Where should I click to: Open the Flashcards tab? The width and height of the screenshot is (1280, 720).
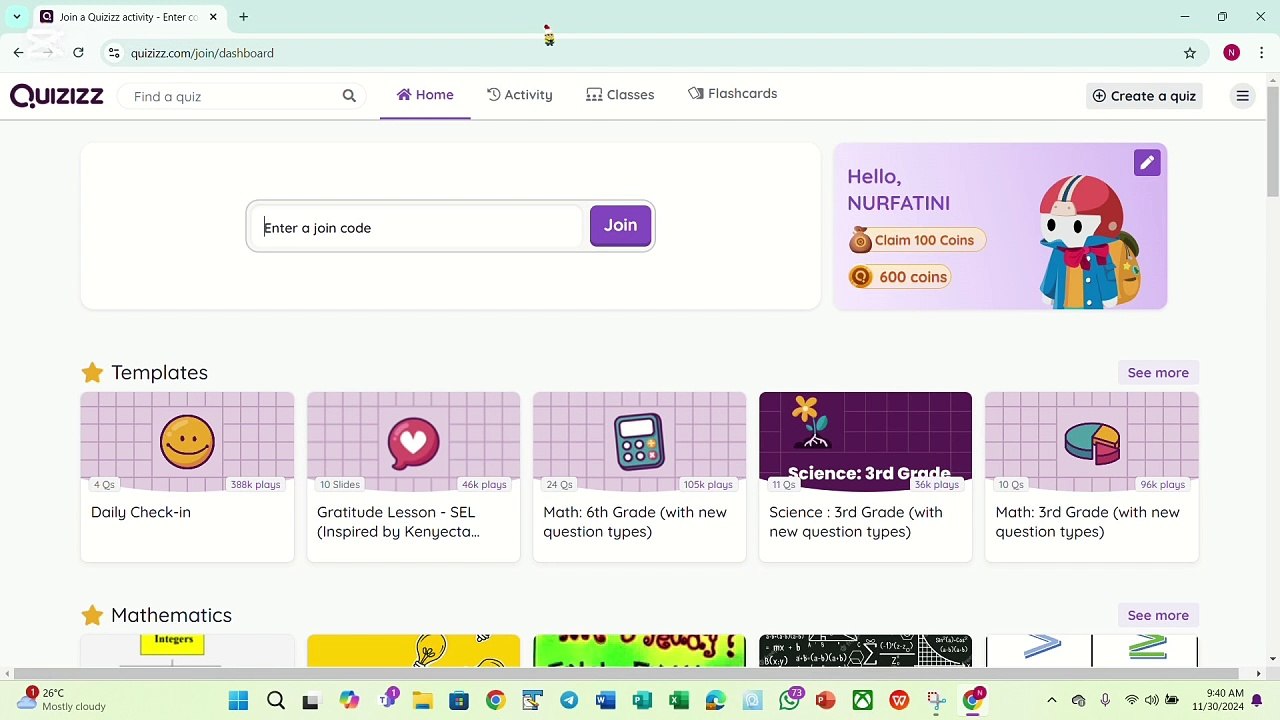tap(732, 94)
